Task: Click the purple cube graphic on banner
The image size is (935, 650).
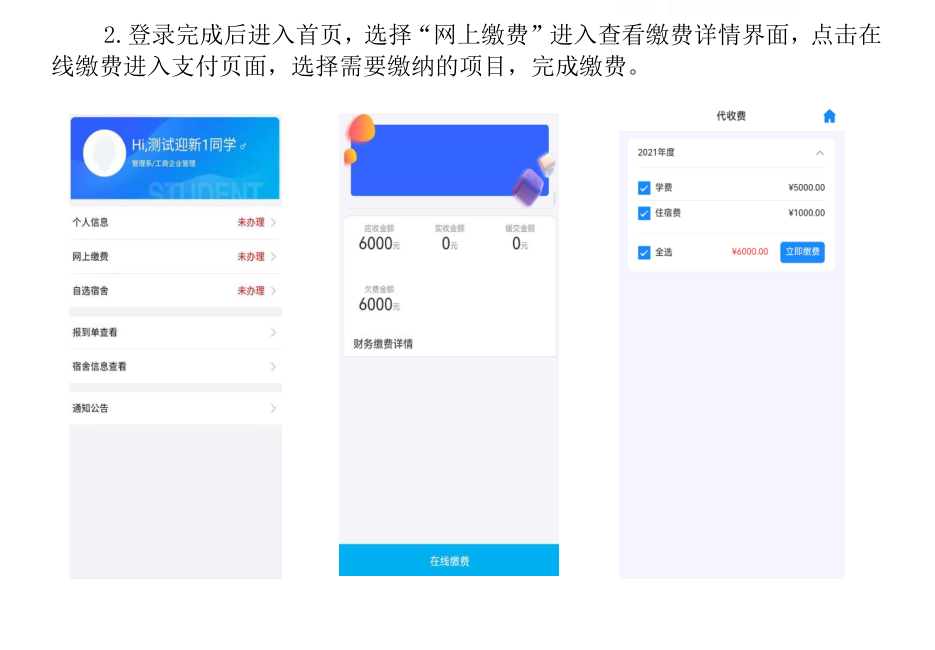Action: (x=528, y=187)
